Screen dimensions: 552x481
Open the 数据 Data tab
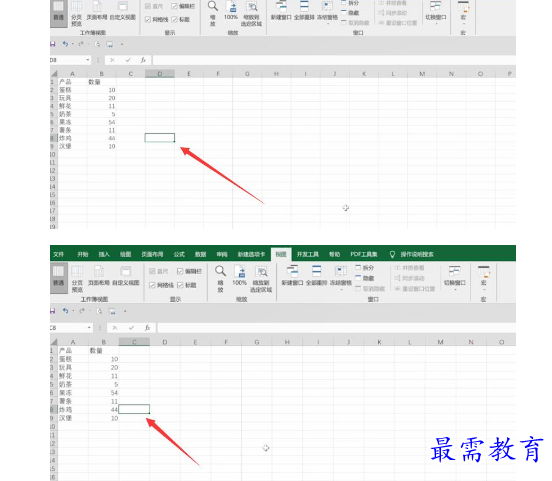(200, 254)
